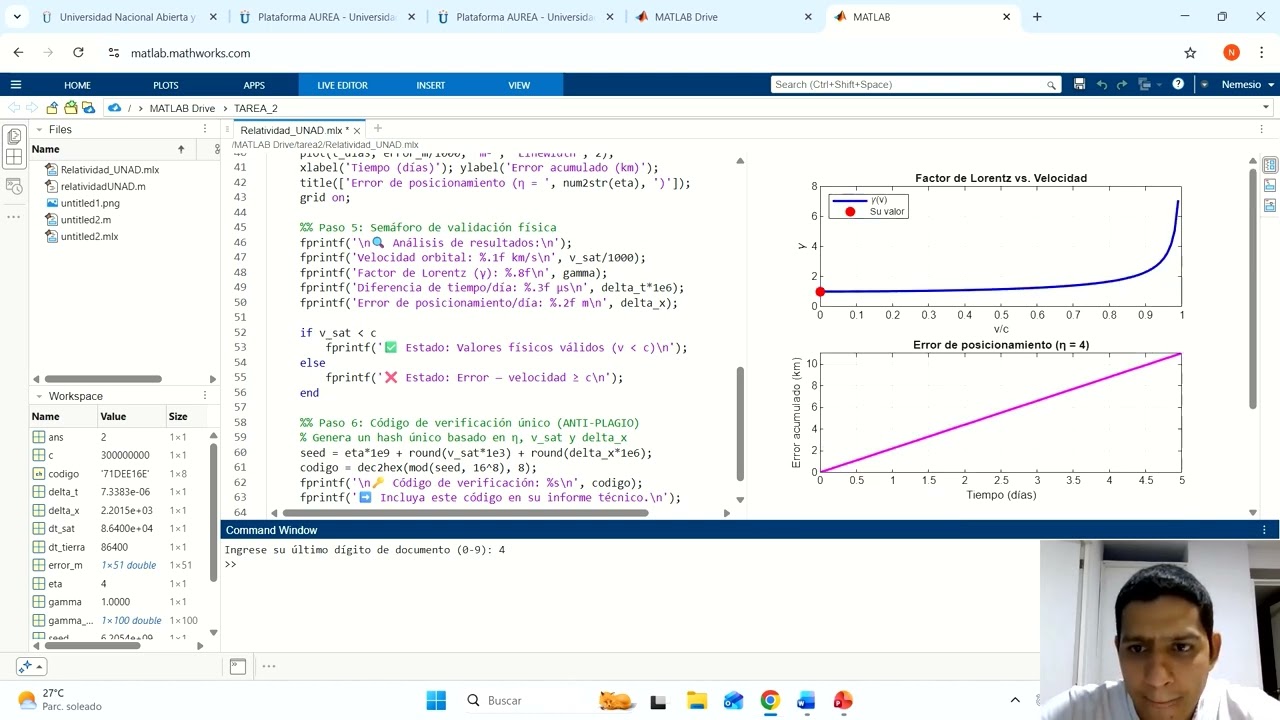Add a new editor tab with plus

pyautogui.click(x=377, y=129)
